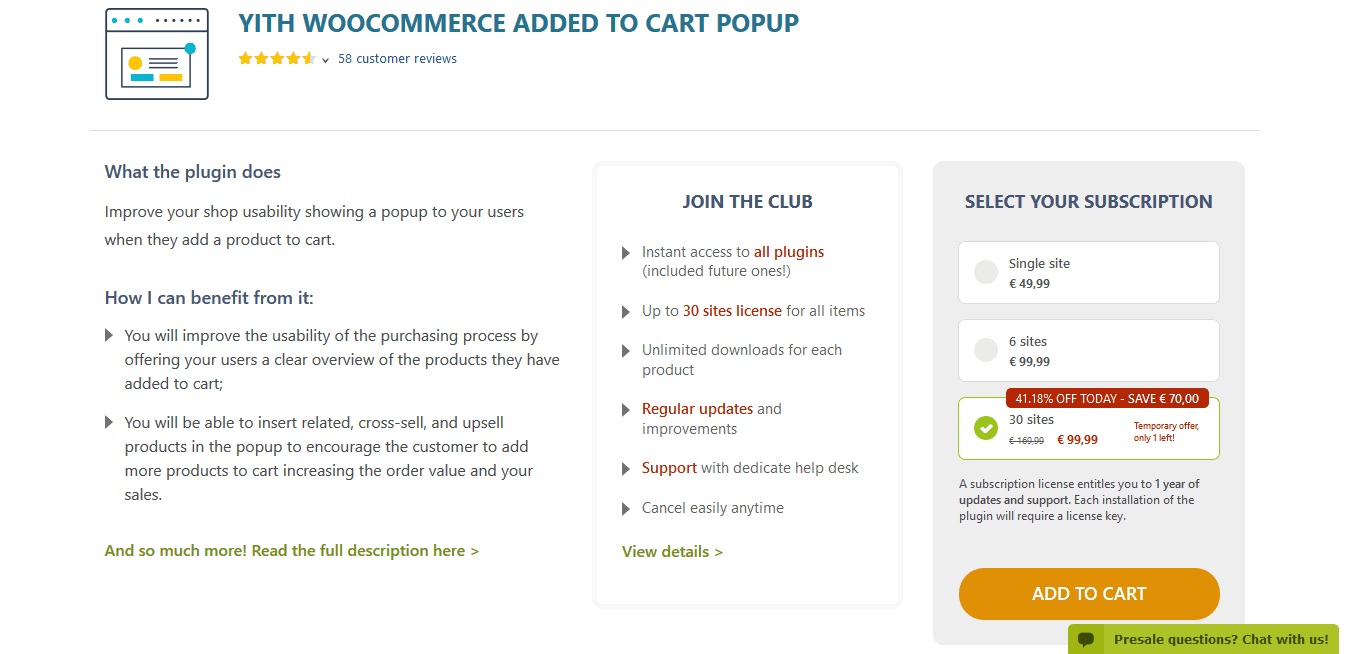Viewport: 1349px width, 654px height.
Task: Click the 41.18% OFF TODAY red badge
Action: point(1107,398)
